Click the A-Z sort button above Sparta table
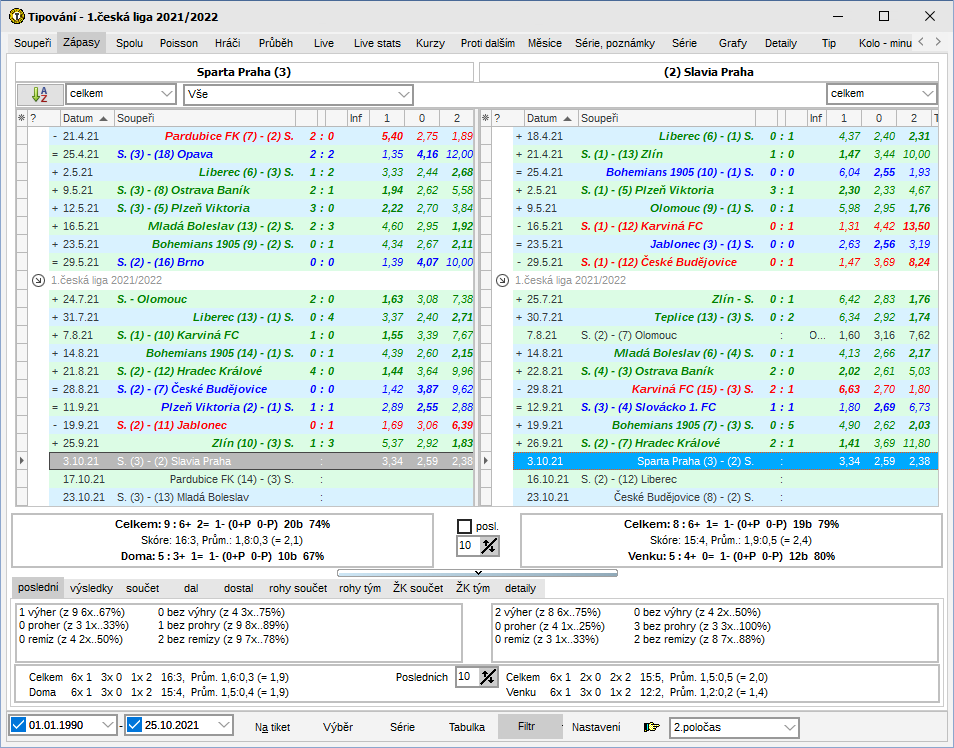The image size is (954, 748). [40, 94]
